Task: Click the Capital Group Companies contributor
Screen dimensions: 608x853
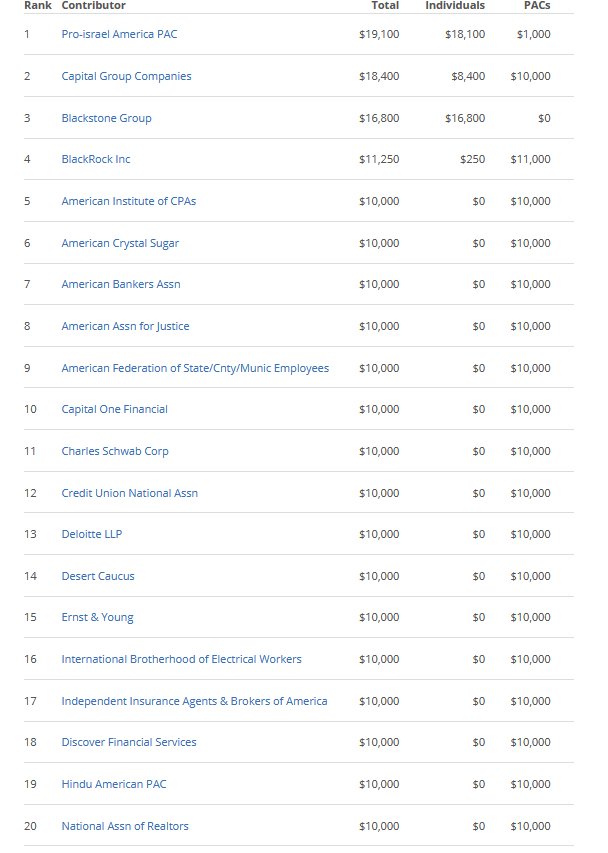Action: tap(126, 76)
